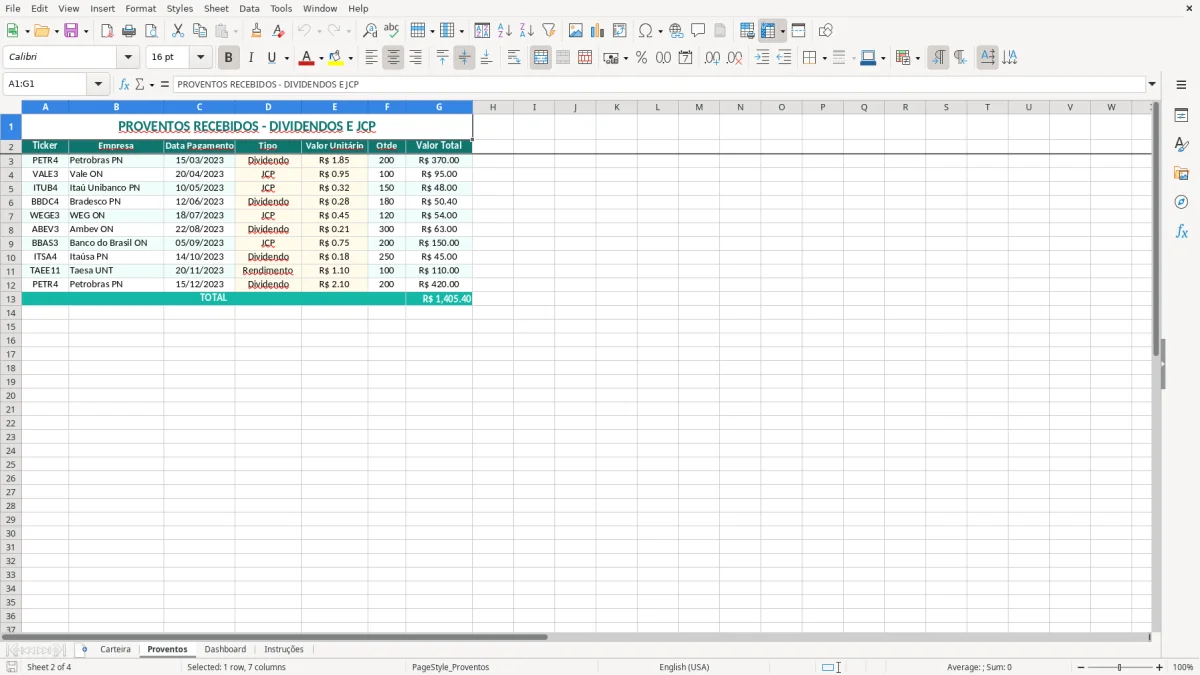Click the zoom slider in status bar
The image size is (1200, 675).
pos(1120,667)
